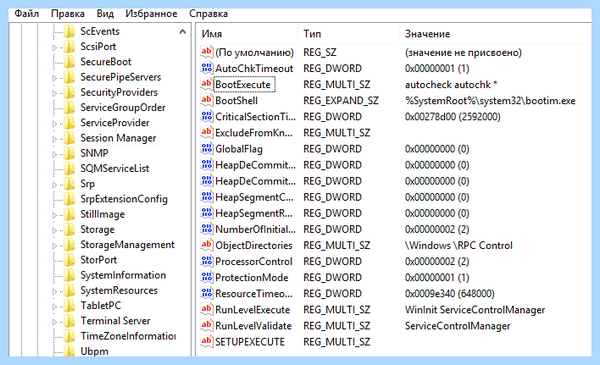Image resolution: width=600 pixels, height=365 pixels.
Task: Click the tree scrollbar up arrow
Action: tap(183, 32)
